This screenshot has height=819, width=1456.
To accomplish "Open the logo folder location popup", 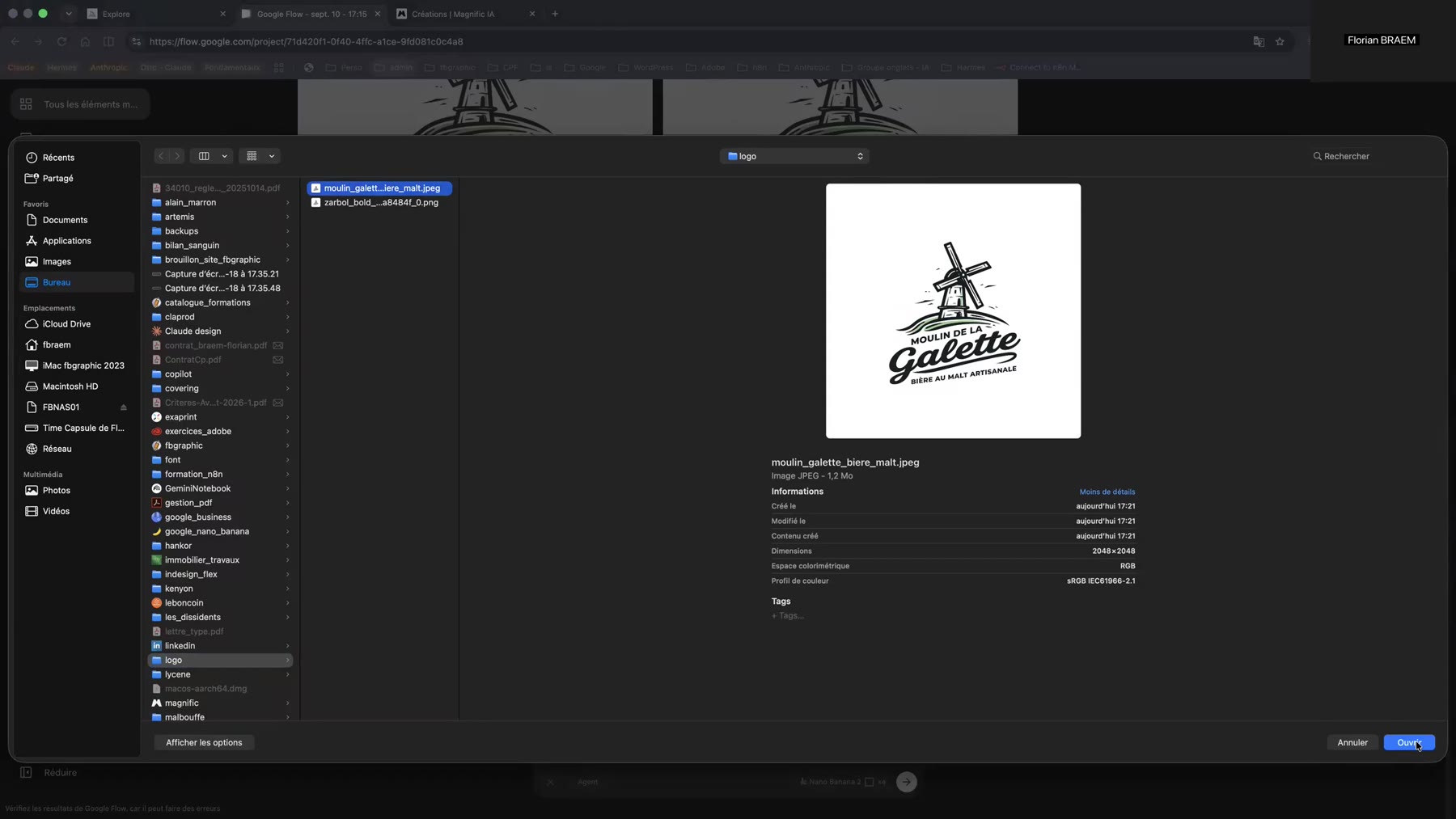I will point(794,156).
